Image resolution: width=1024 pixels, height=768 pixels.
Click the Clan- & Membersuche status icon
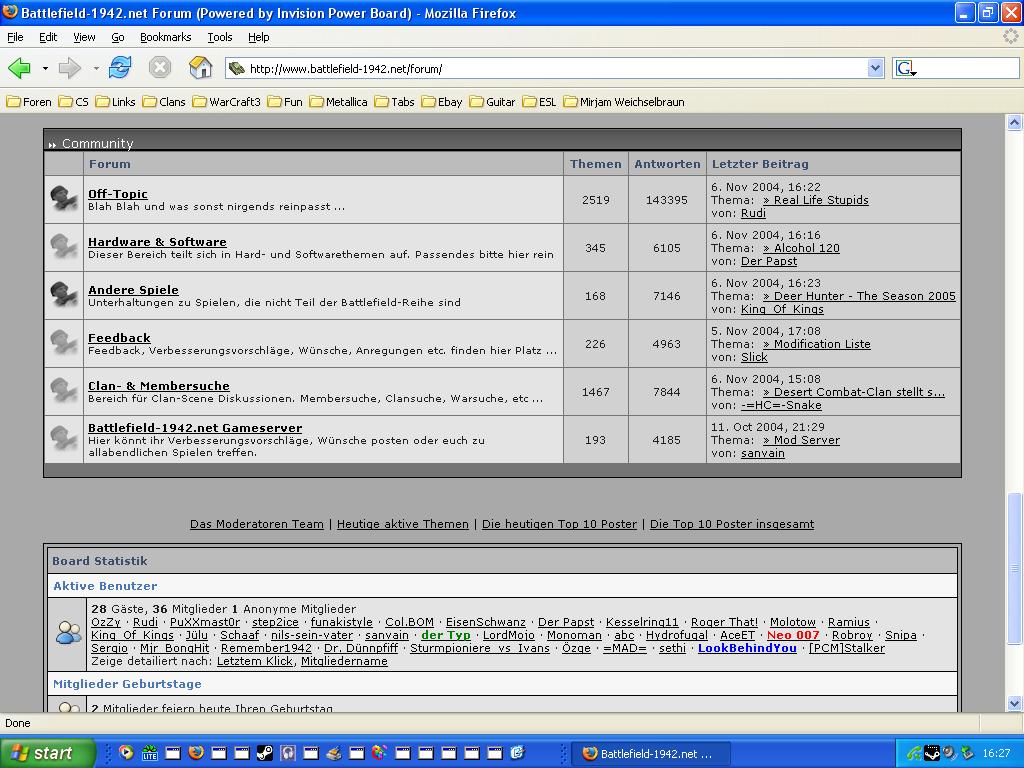point(63,391)
